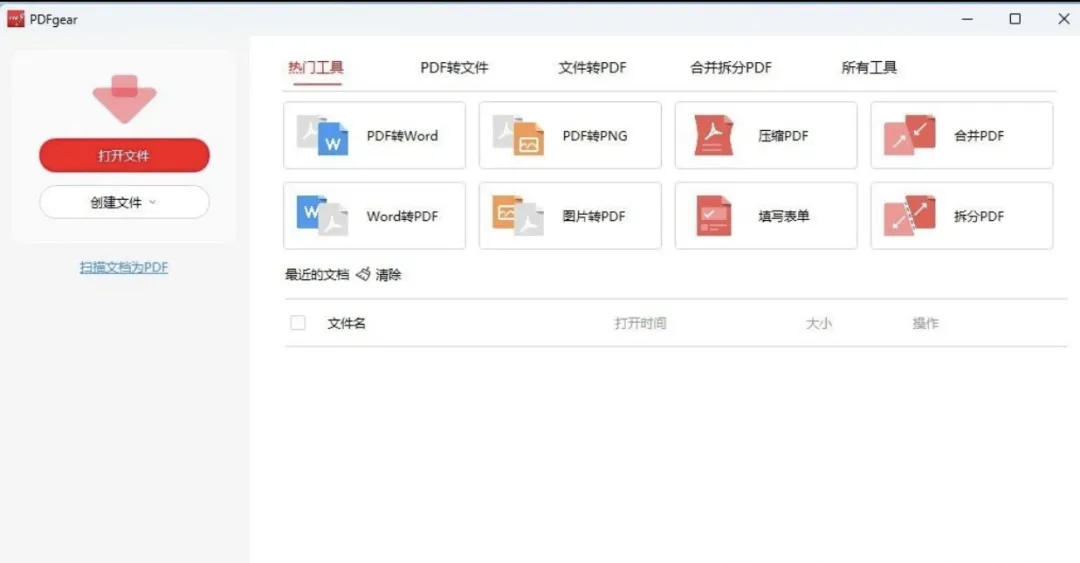Viewport: 1080px width, 563px height.
Task: Switch to the 热门工具 tab
Action: [x=315, y=68]
